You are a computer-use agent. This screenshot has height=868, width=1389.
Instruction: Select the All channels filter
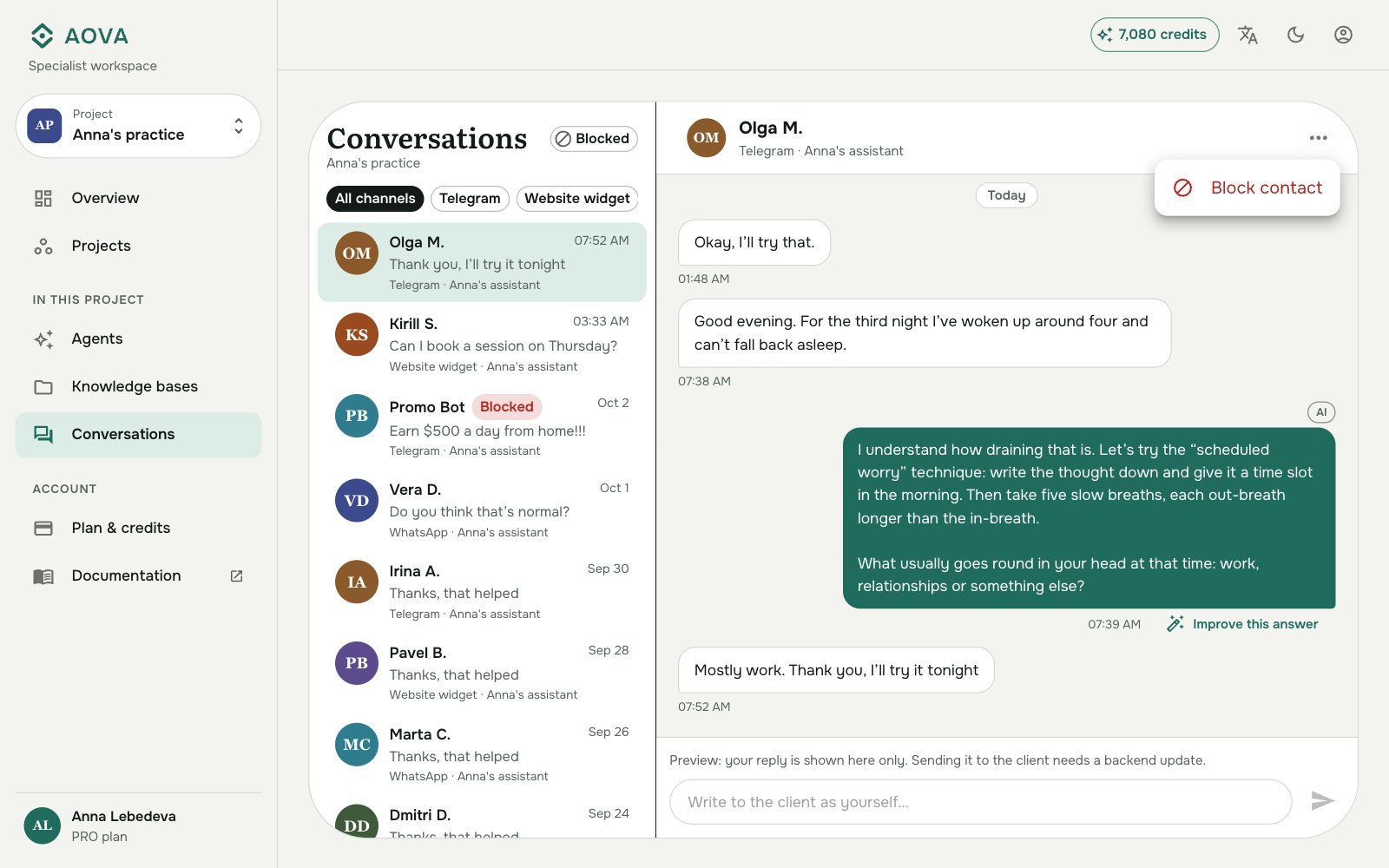(x=375, y=199)
